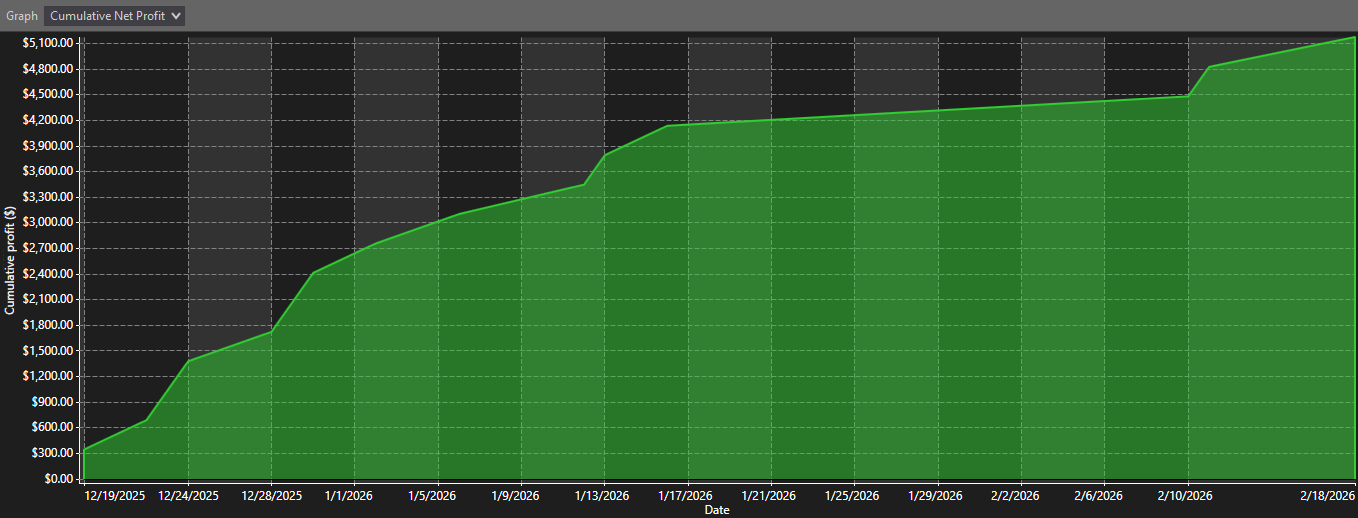Click the 12/28/2025 date label
This screenshot has height=518, width=1358.
point(272,495)
